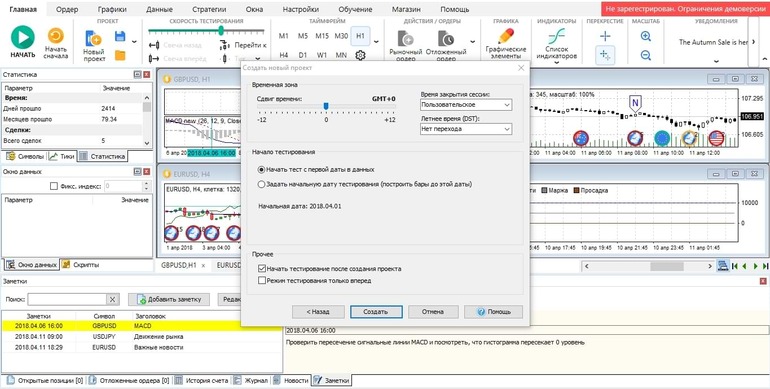Click the USA flag news icon
The height and width of the screenshot is (389, 770).
(716, 138)
